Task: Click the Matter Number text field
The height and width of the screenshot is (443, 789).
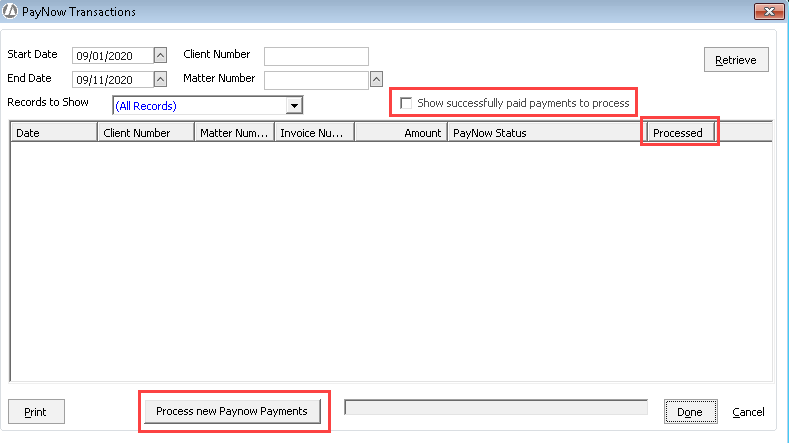Action: (316, 80)
